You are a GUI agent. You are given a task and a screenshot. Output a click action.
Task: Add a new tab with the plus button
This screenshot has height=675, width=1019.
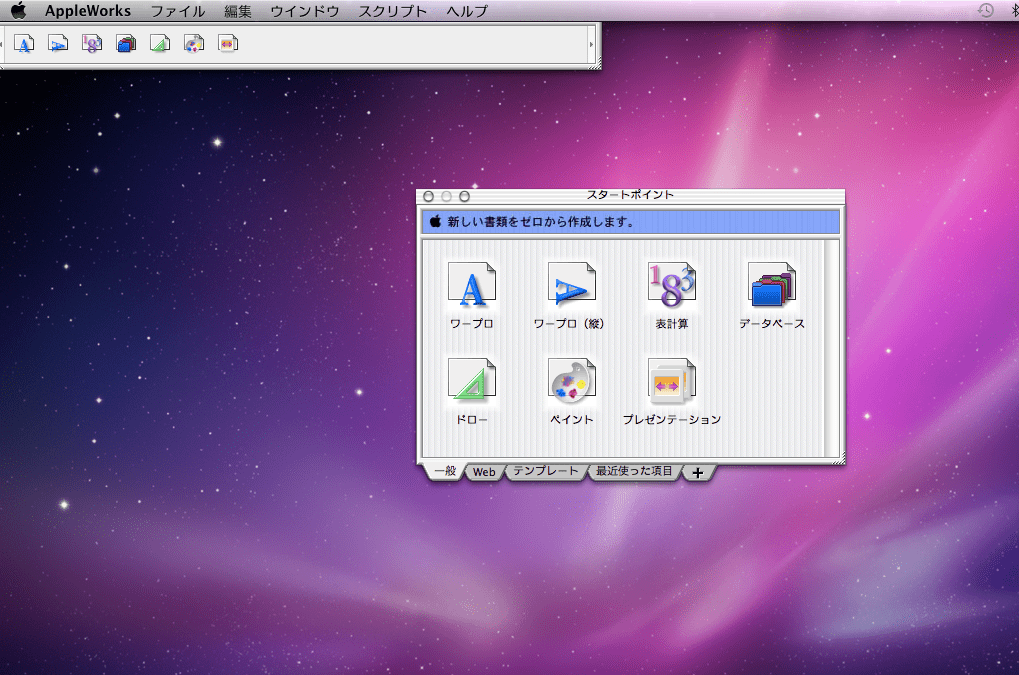pyautogui.click(x=697, y=473)
